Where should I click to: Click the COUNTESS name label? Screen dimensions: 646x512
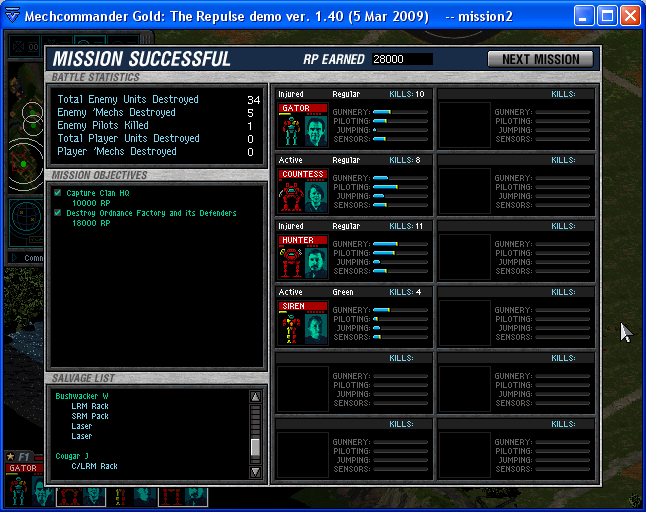[x=303, y=174]
